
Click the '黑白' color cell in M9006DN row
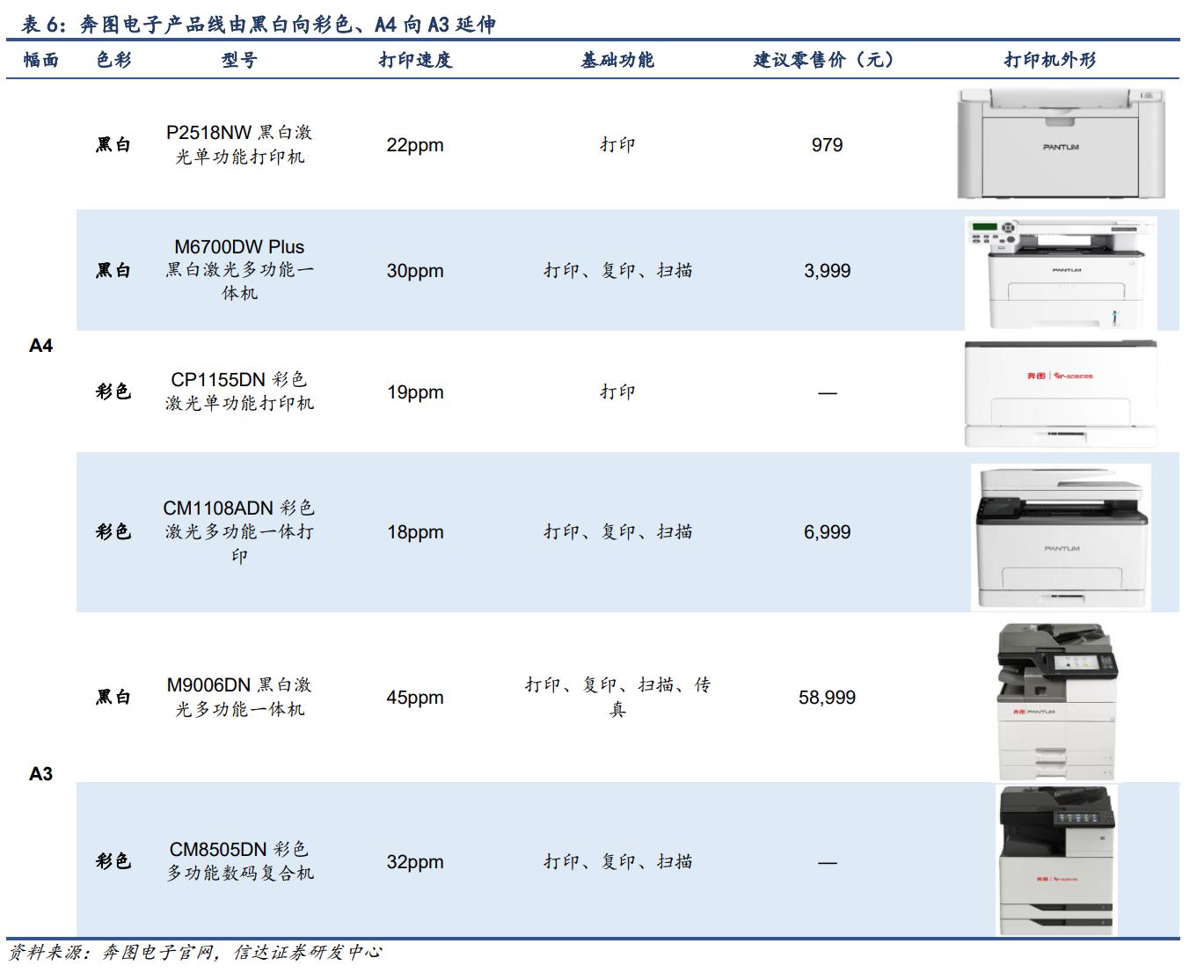[113, 697]
